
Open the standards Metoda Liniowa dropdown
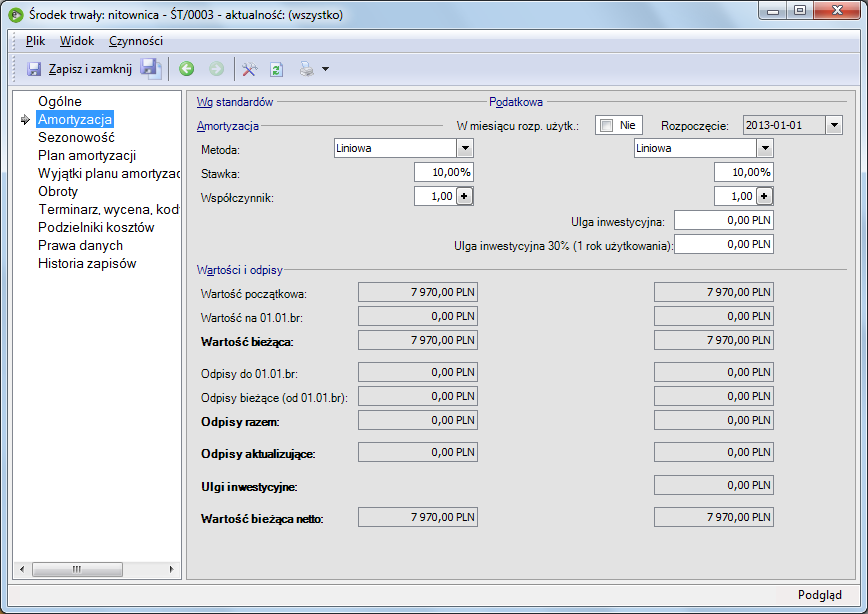[x=465, y=148]
